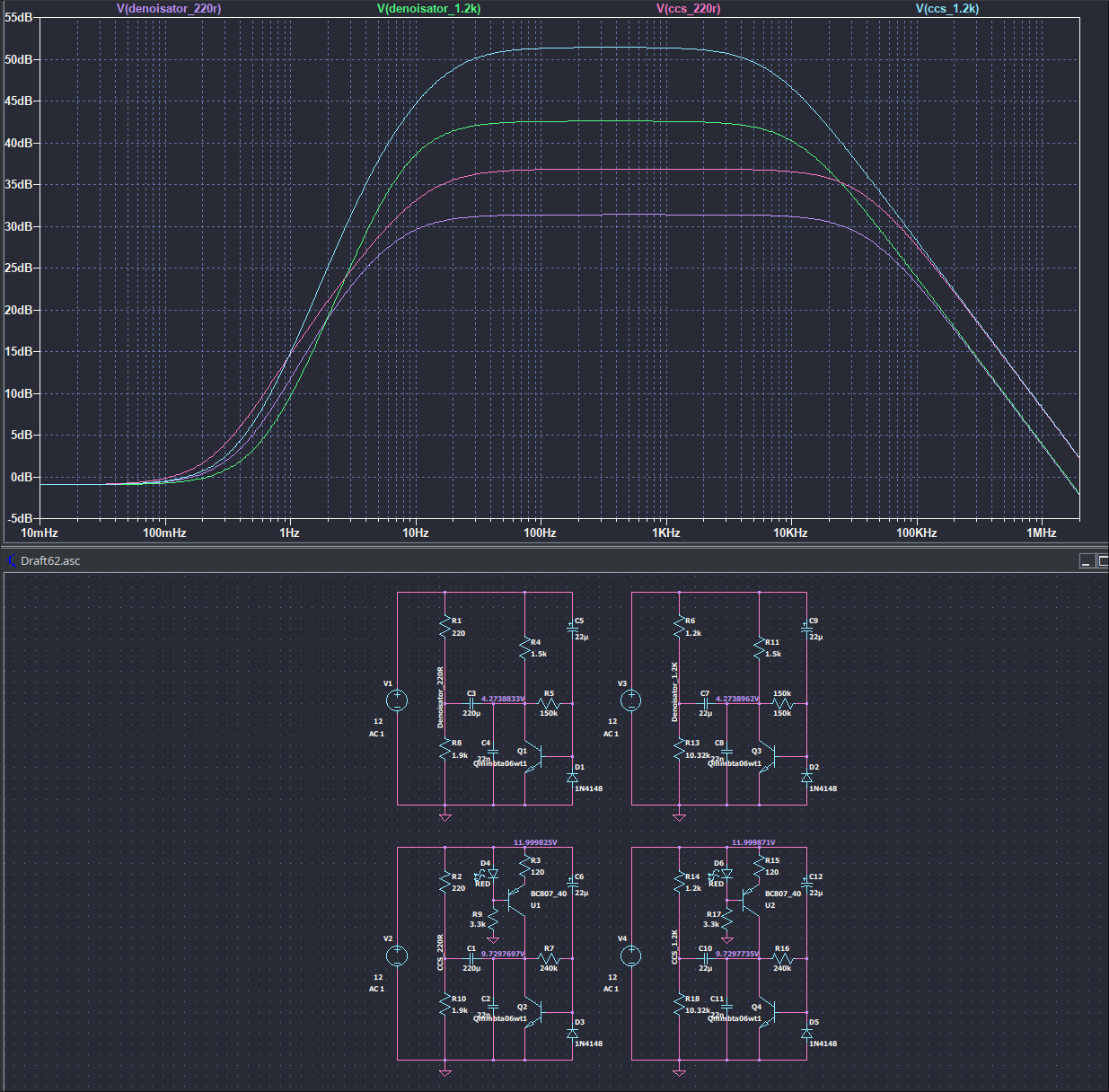Viewport: 1109px width, 1092px height.
Task: Select resistor R3 120 symbol
Action: [525, 866]
